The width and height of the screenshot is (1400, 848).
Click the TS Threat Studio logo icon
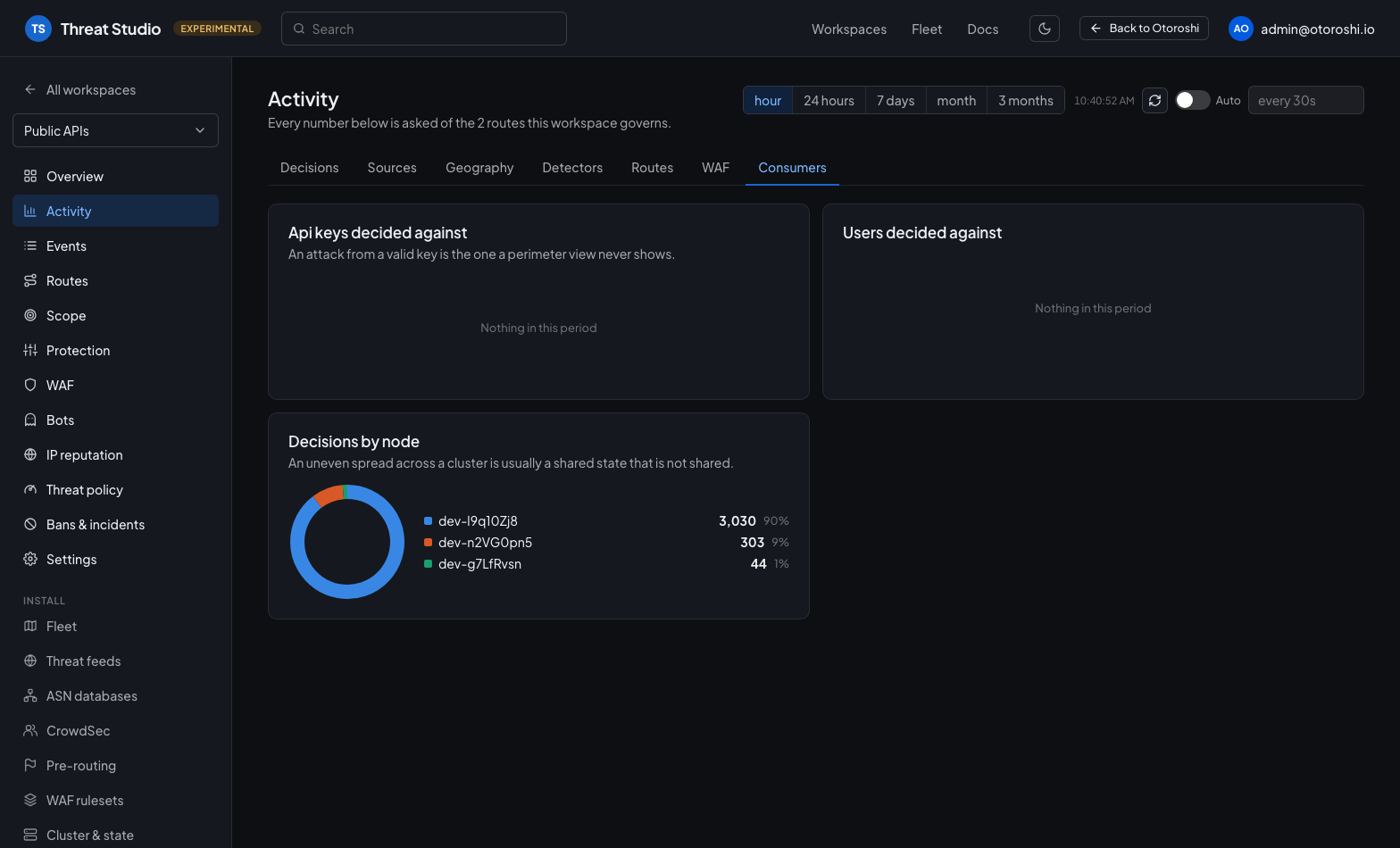click(x=38, y=29)
